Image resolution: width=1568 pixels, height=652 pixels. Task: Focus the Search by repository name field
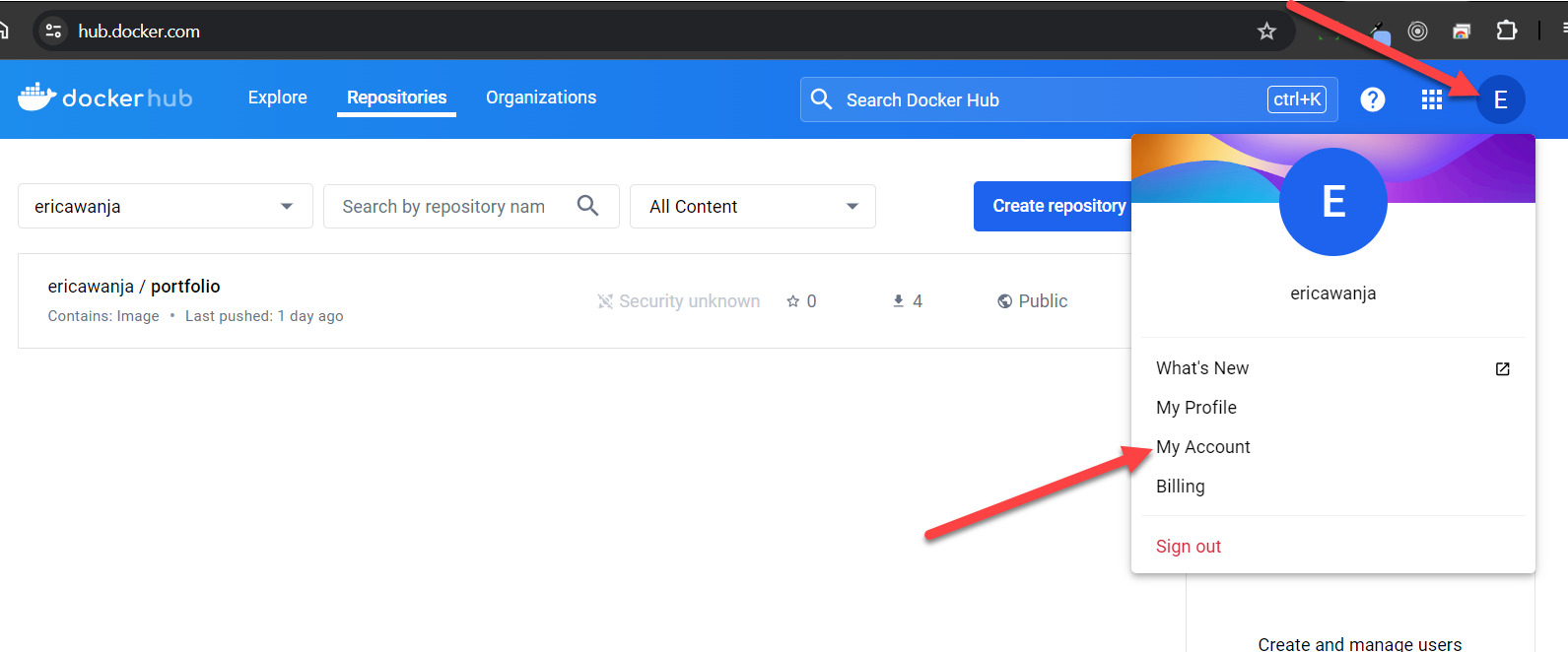(x=471, y=206)
